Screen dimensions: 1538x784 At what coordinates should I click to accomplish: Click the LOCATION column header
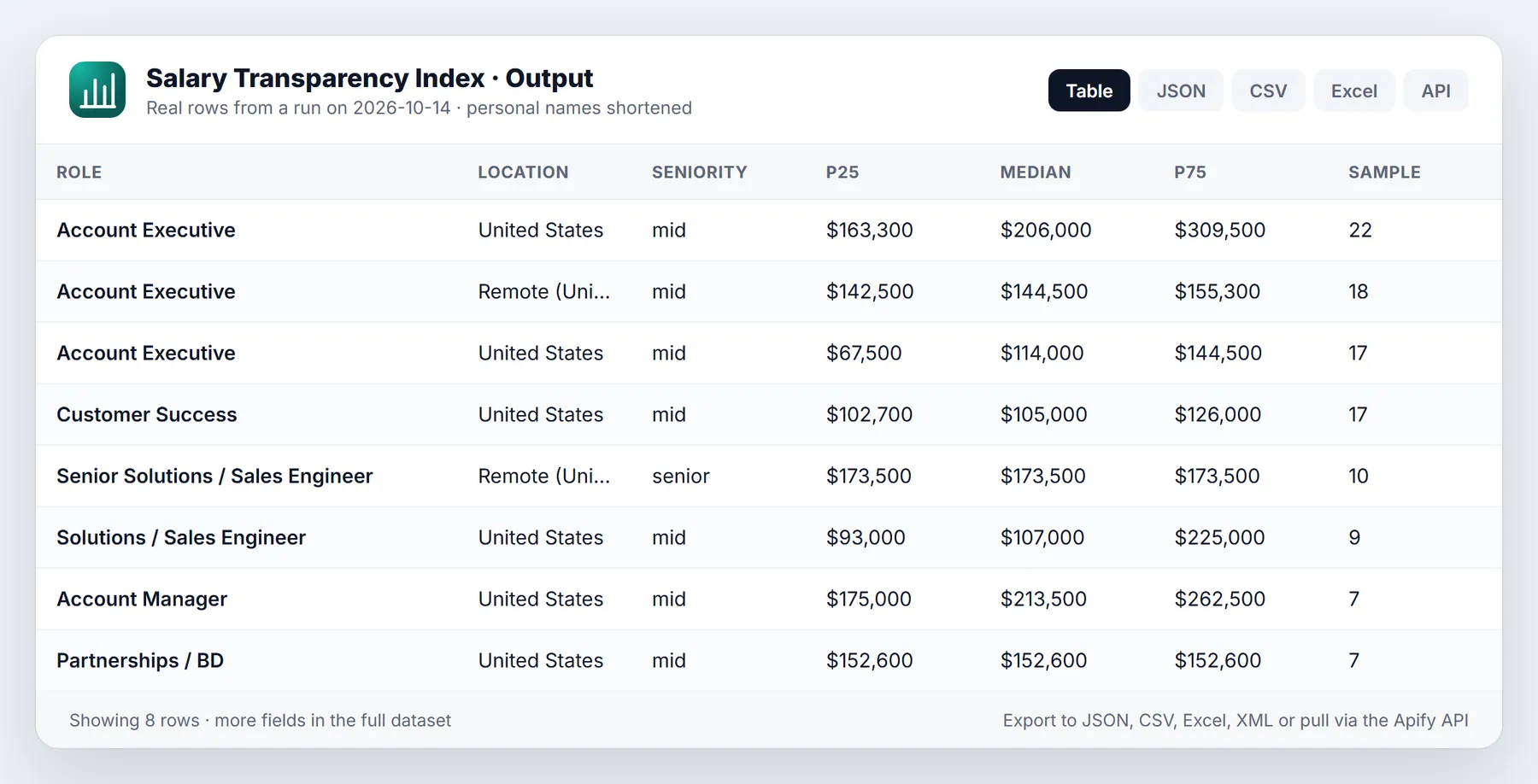point(523,173)
